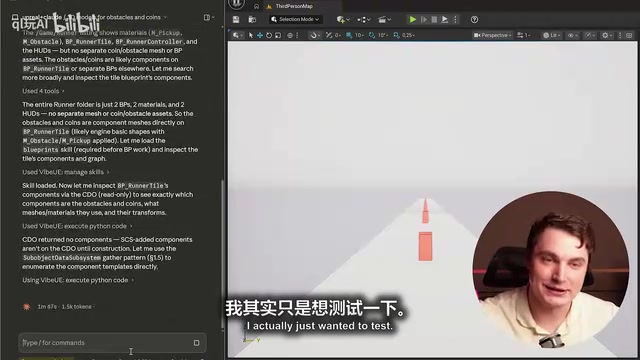The image size is (640, 360).
Task: Open the Lit view mode dropdown
Action: pos(551,35)
